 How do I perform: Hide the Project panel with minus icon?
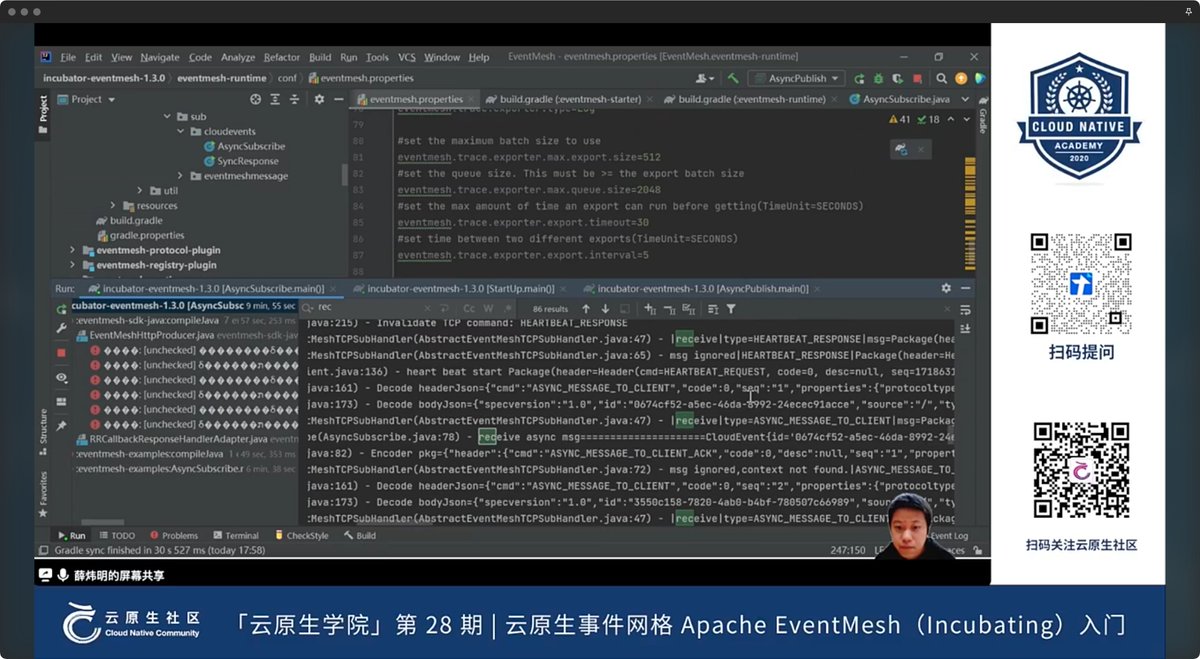[x=338, y=99]
